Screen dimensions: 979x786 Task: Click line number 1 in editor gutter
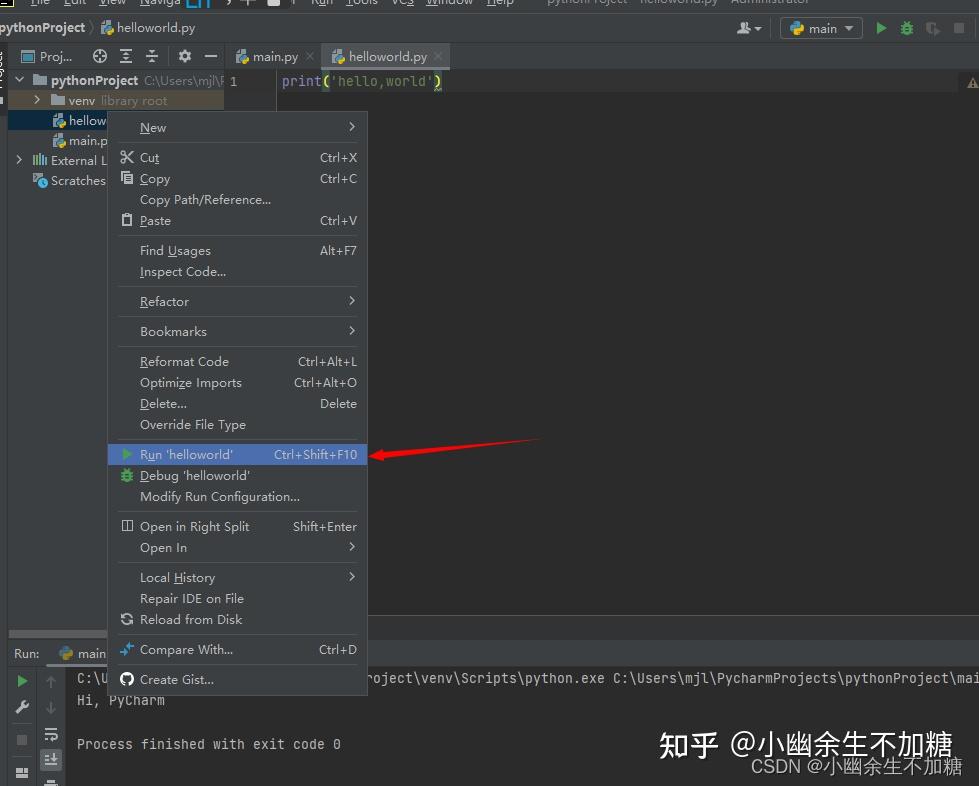(x=234, y=81)
